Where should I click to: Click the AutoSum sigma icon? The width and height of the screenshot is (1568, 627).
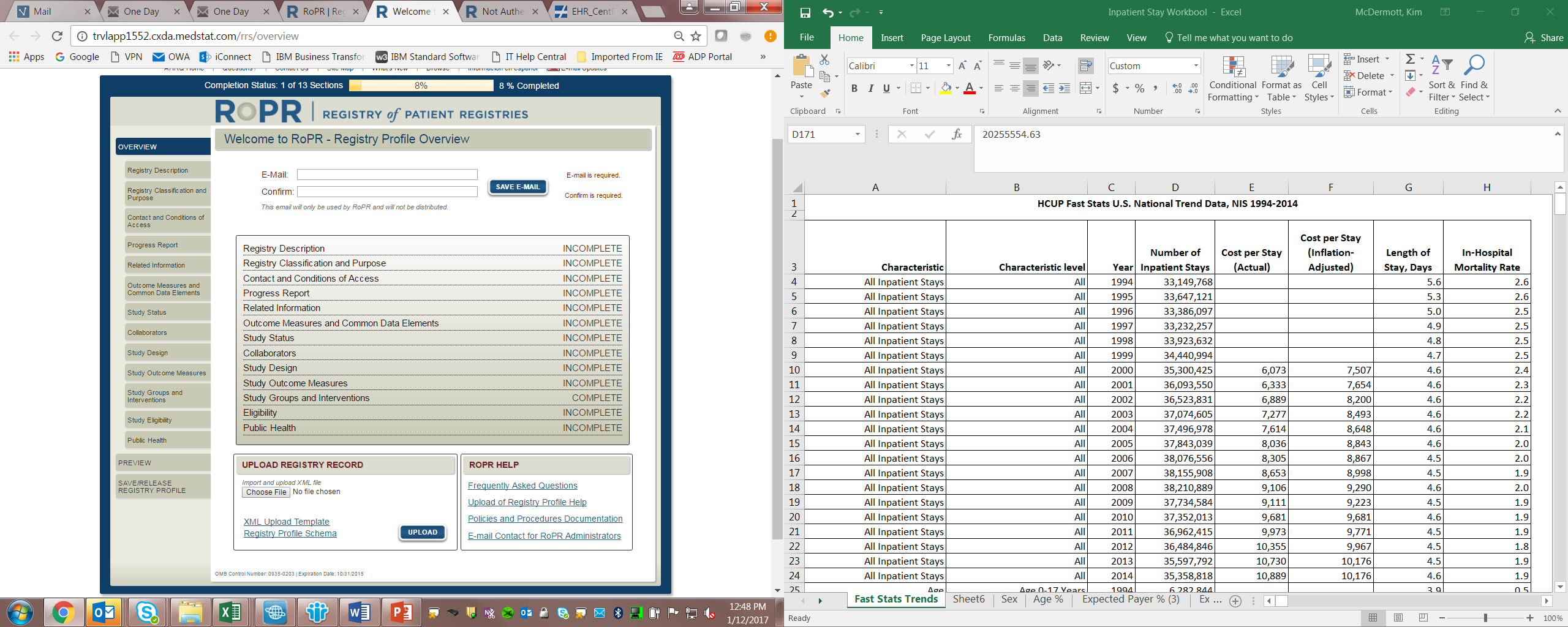1410,59
